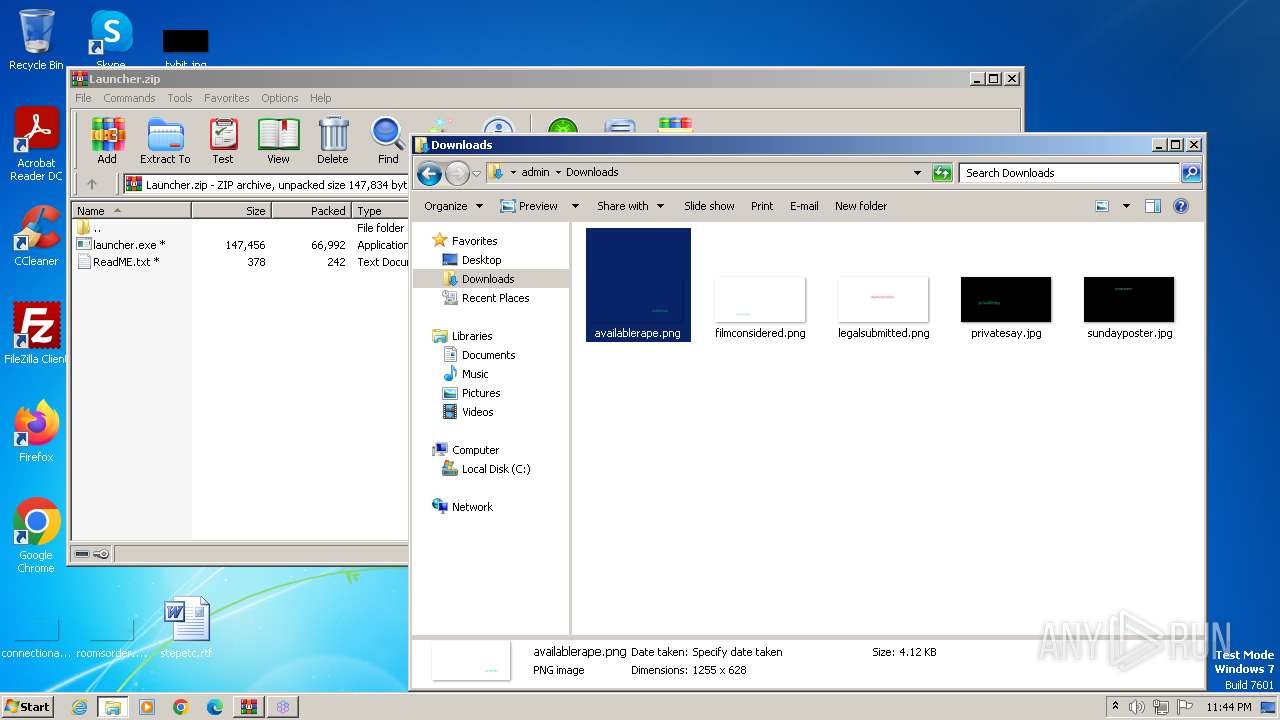Image resolution: width=1280 pixels, height=720 pixels.
Task: Open FileZilla Client shortcut
Action: tap(36, 334)
